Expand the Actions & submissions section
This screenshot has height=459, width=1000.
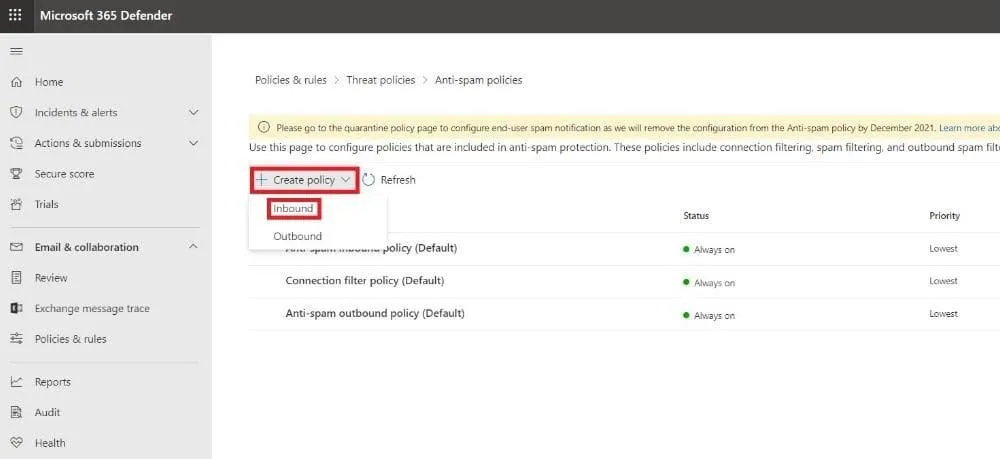point(193,143)
